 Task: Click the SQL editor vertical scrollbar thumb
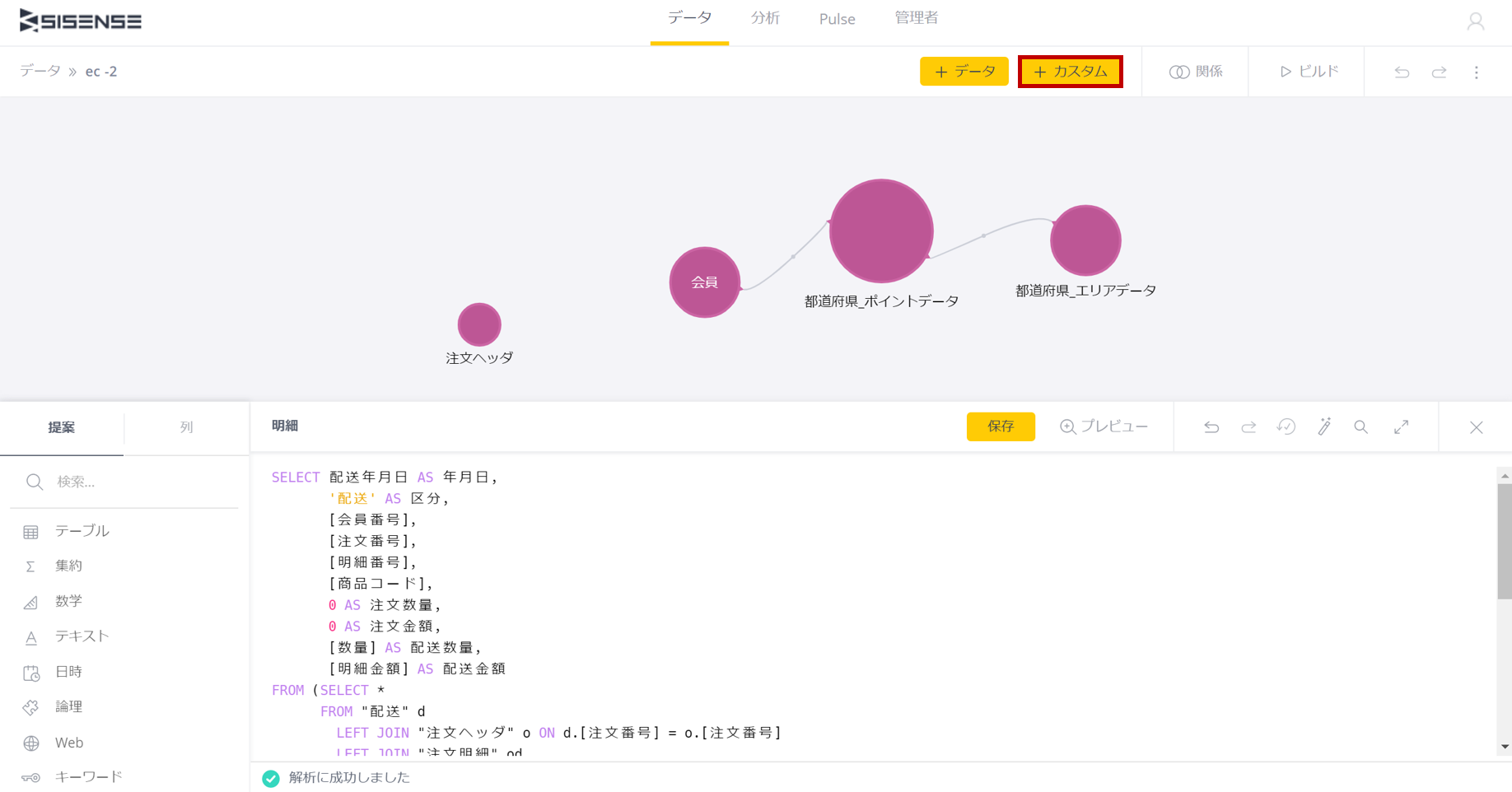[x=1504, y=542]
